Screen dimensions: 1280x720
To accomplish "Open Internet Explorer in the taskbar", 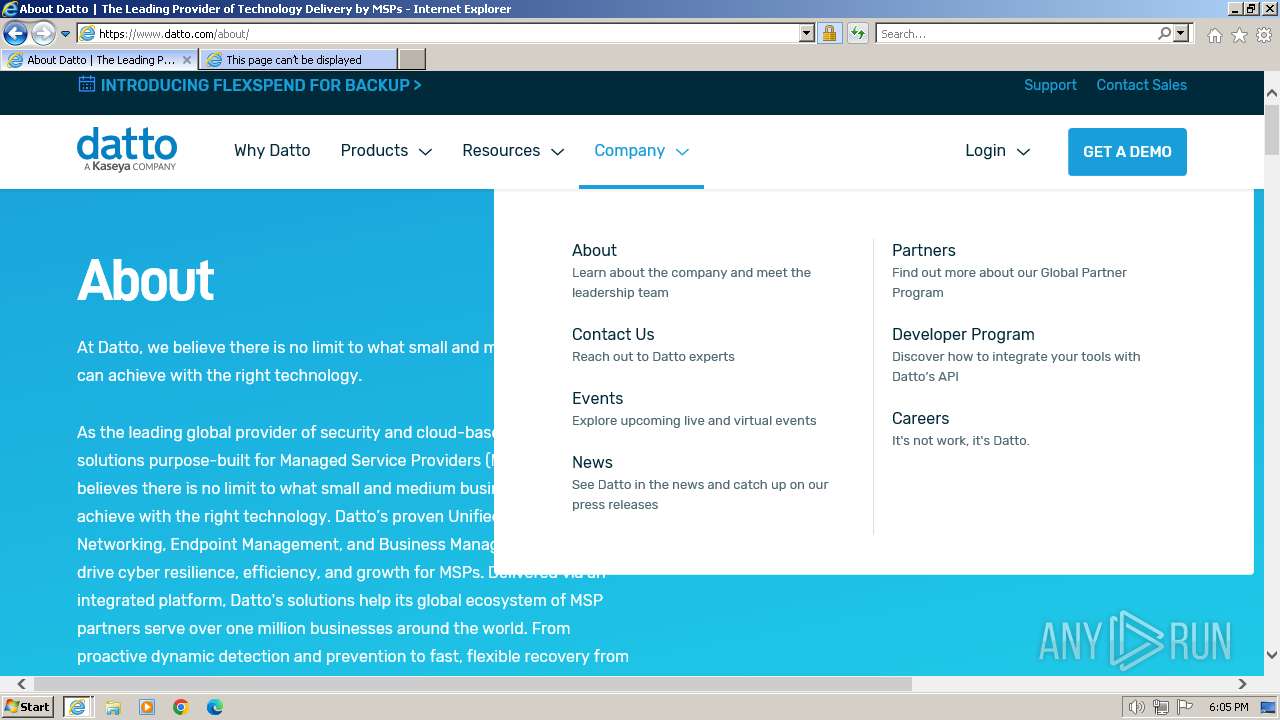I will (x=77, y=706).
